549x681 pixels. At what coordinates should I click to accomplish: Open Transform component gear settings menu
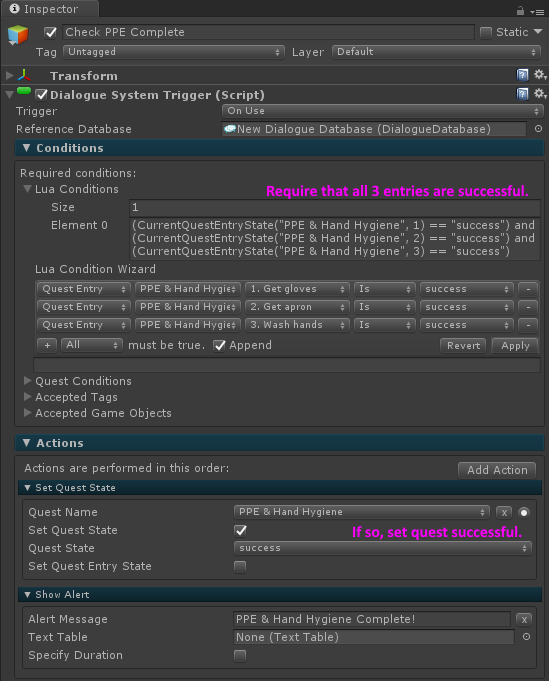coord(539,75)
